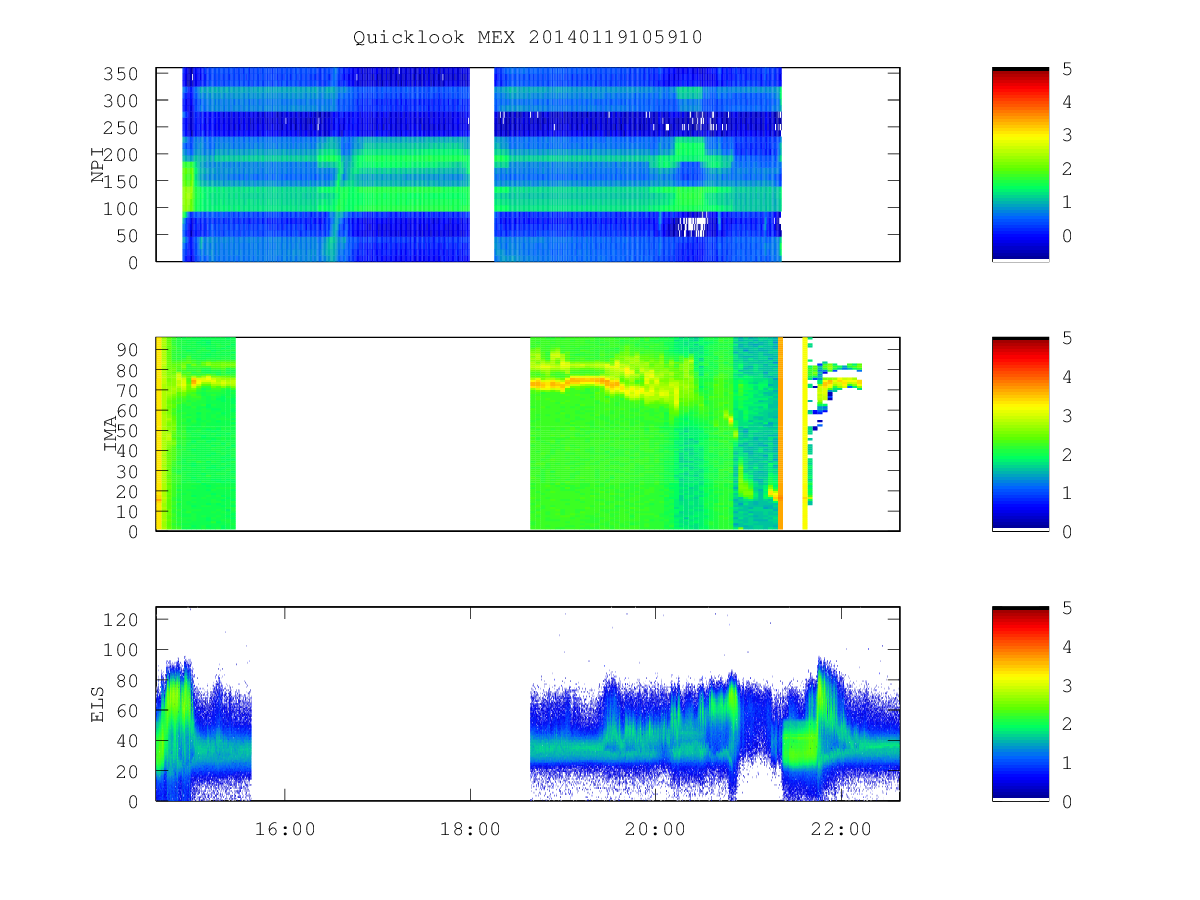Click inside the IMA spectrogram plot
Screen dimensions: 1200x900
click(528, 434)
